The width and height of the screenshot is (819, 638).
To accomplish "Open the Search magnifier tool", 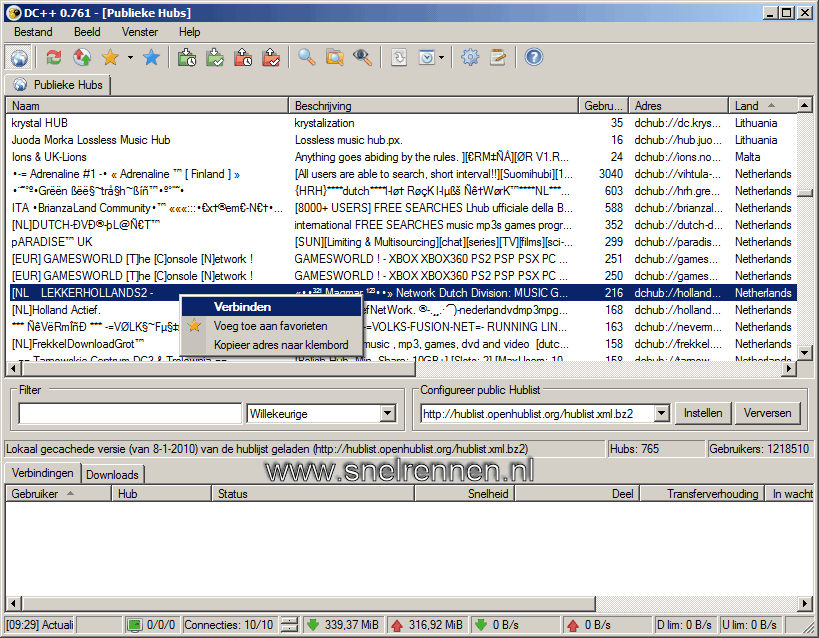I will 307,57.
